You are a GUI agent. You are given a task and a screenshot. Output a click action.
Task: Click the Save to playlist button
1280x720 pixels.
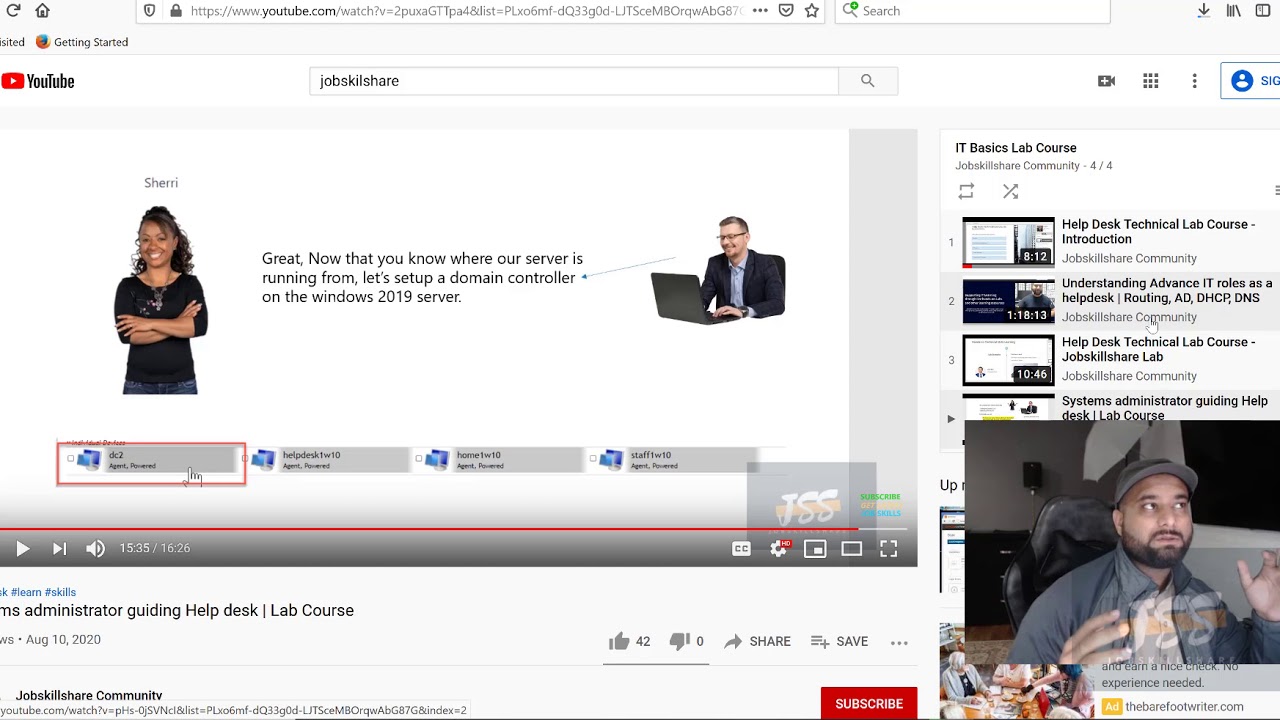(x=839, y=641)
